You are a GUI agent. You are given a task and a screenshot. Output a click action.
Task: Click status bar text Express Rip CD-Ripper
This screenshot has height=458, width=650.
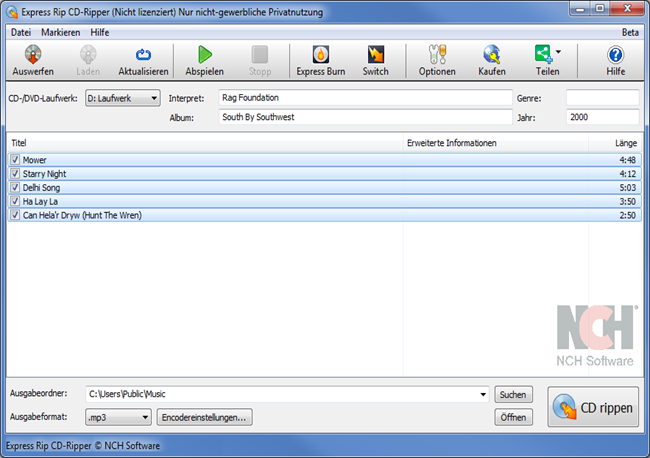pyautogui.click(x=83, y=446)
